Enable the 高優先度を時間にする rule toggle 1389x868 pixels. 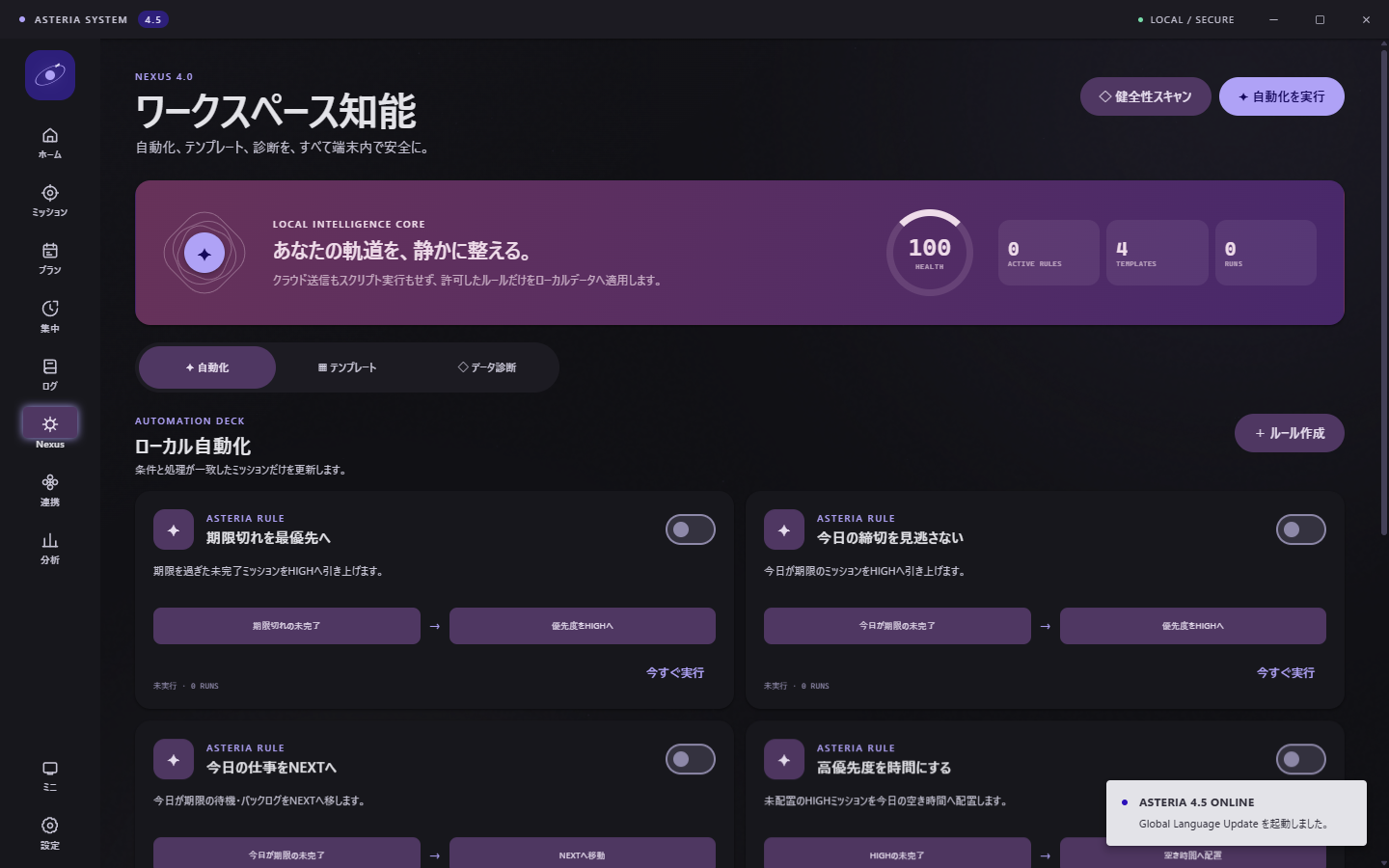[x=1301, y=759]
